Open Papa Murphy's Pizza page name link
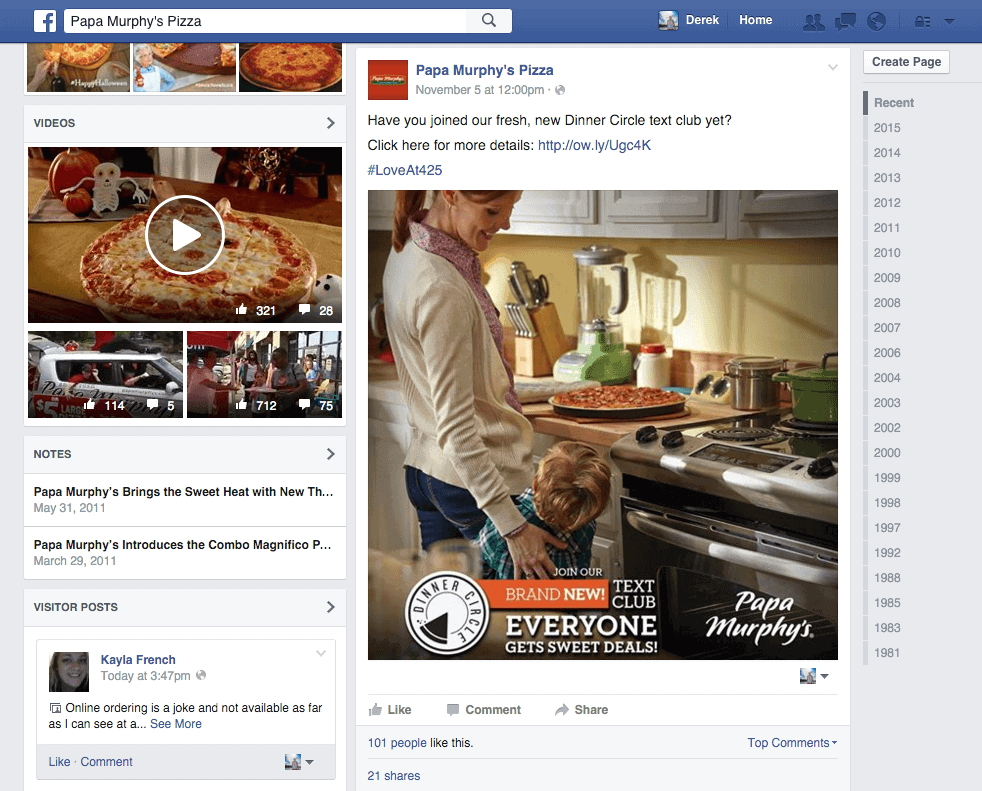This screenshot has height=791, width=982. tap(485, 70)
